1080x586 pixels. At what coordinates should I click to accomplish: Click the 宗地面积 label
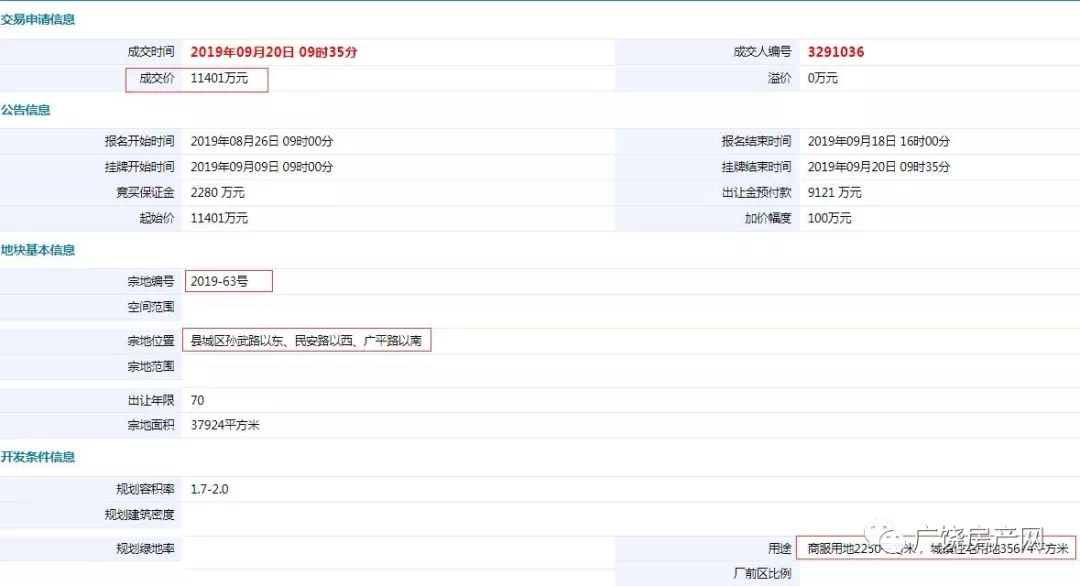tap(151, 425)
